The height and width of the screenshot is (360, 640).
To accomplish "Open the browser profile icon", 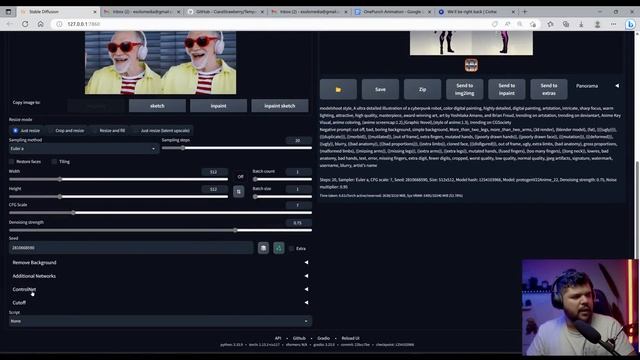I will click(x=597, y=24).
